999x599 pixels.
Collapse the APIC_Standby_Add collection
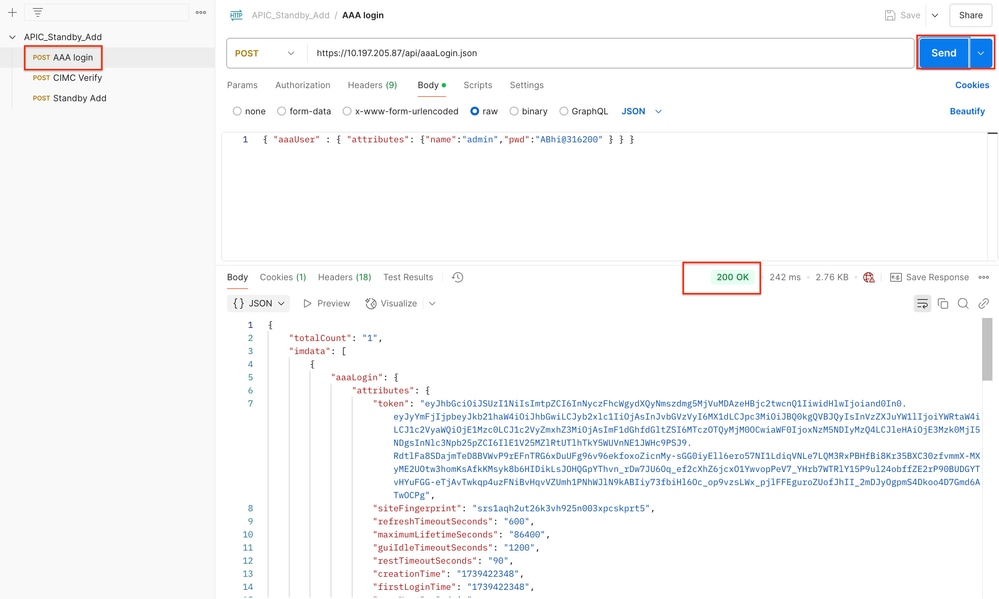pos(12,37)
